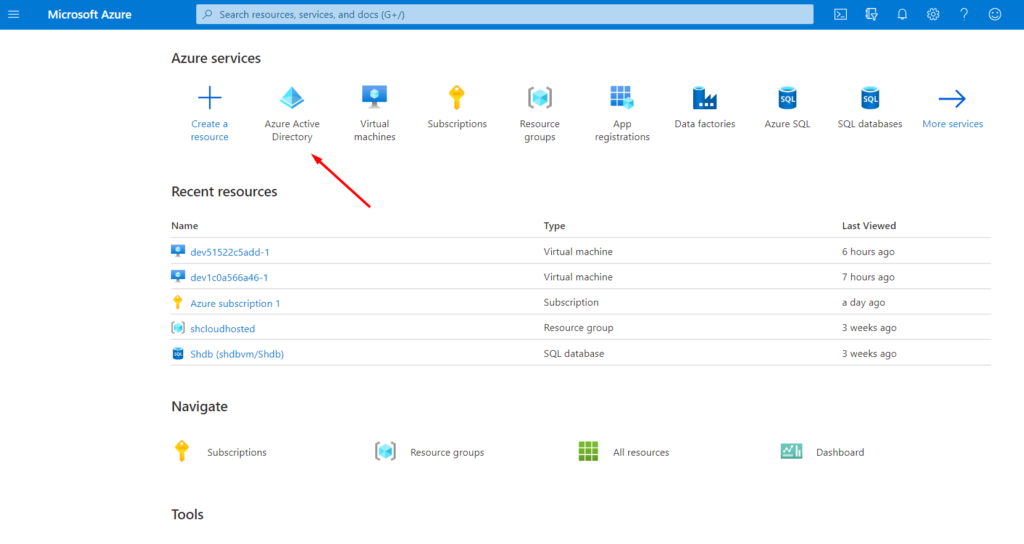The height and width of the screenshot is (544, 1024).
Task: Open Data factories service icon
Action: [705, 98]
